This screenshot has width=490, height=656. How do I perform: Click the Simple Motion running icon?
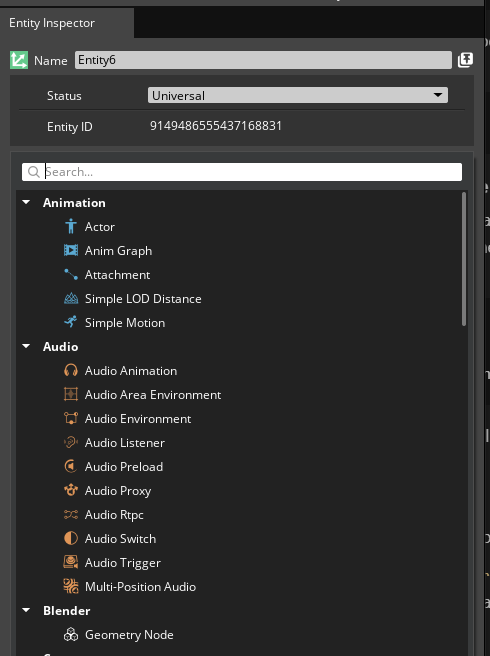[x=71, y=322]
